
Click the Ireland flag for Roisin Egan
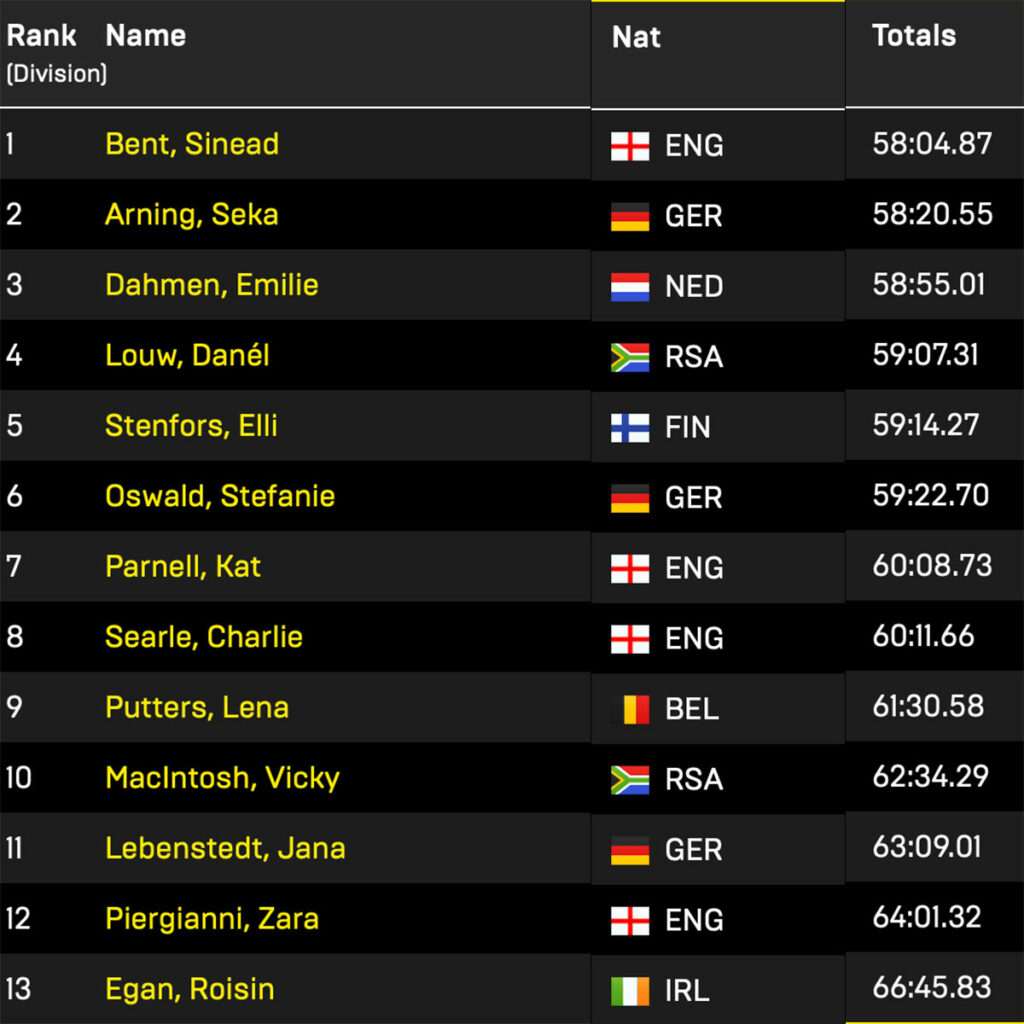[630, 991]
